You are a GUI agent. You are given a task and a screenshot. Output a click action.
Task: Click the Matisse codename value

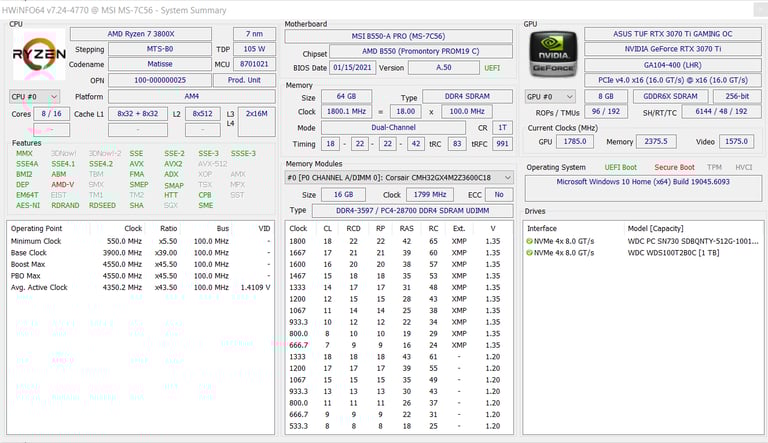coord(160,64)
